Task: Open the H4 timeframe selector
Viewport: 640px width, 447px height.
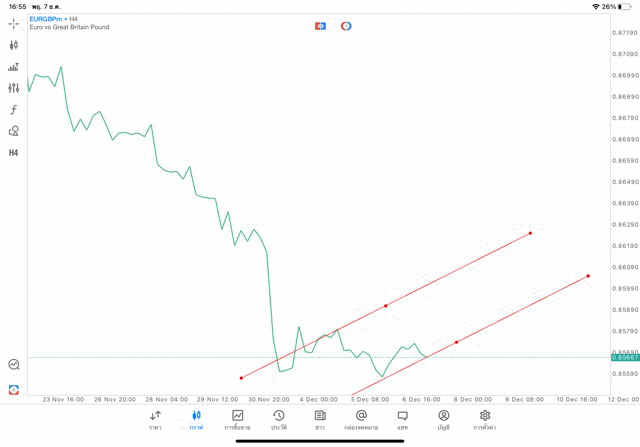Action: coord(14,153)
